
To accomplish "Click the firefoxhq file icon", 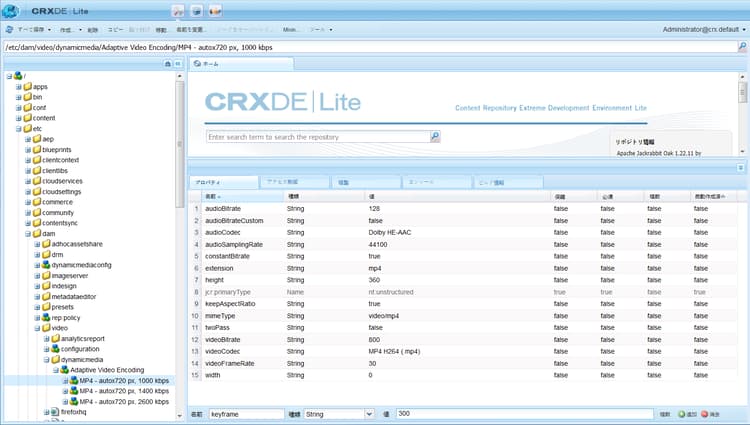I will point(55,412).
